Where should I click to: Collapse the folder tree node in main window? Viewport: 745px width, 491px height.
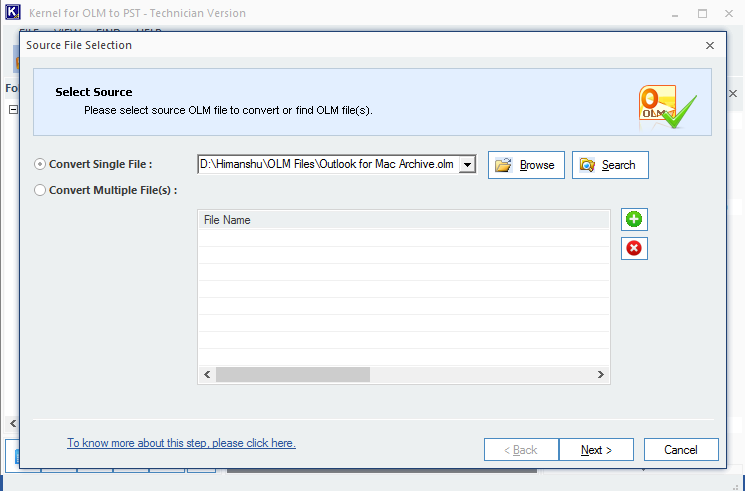click(13, 109)
